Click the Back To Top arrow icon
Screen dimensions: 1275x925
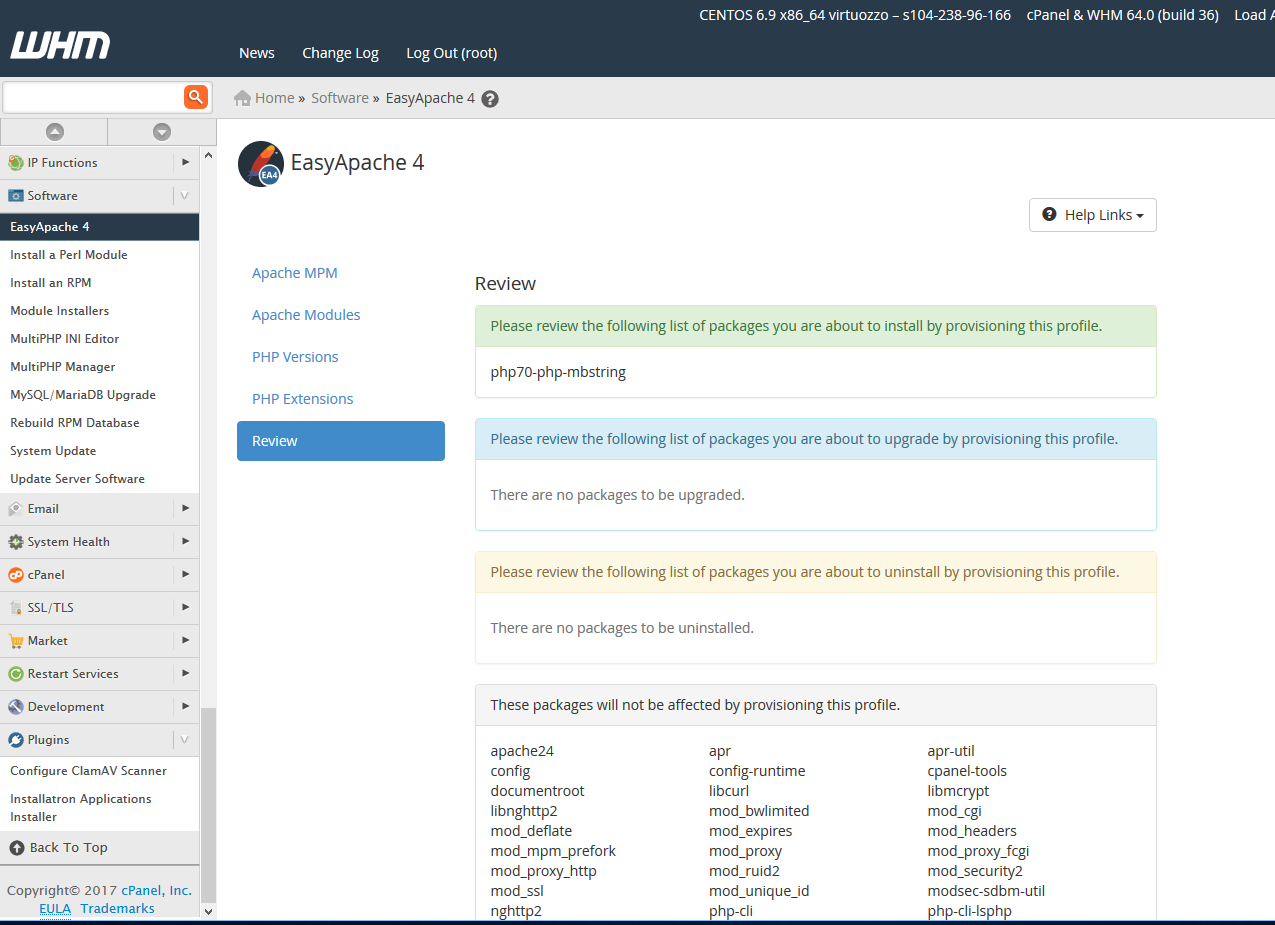tap(16, 848)
